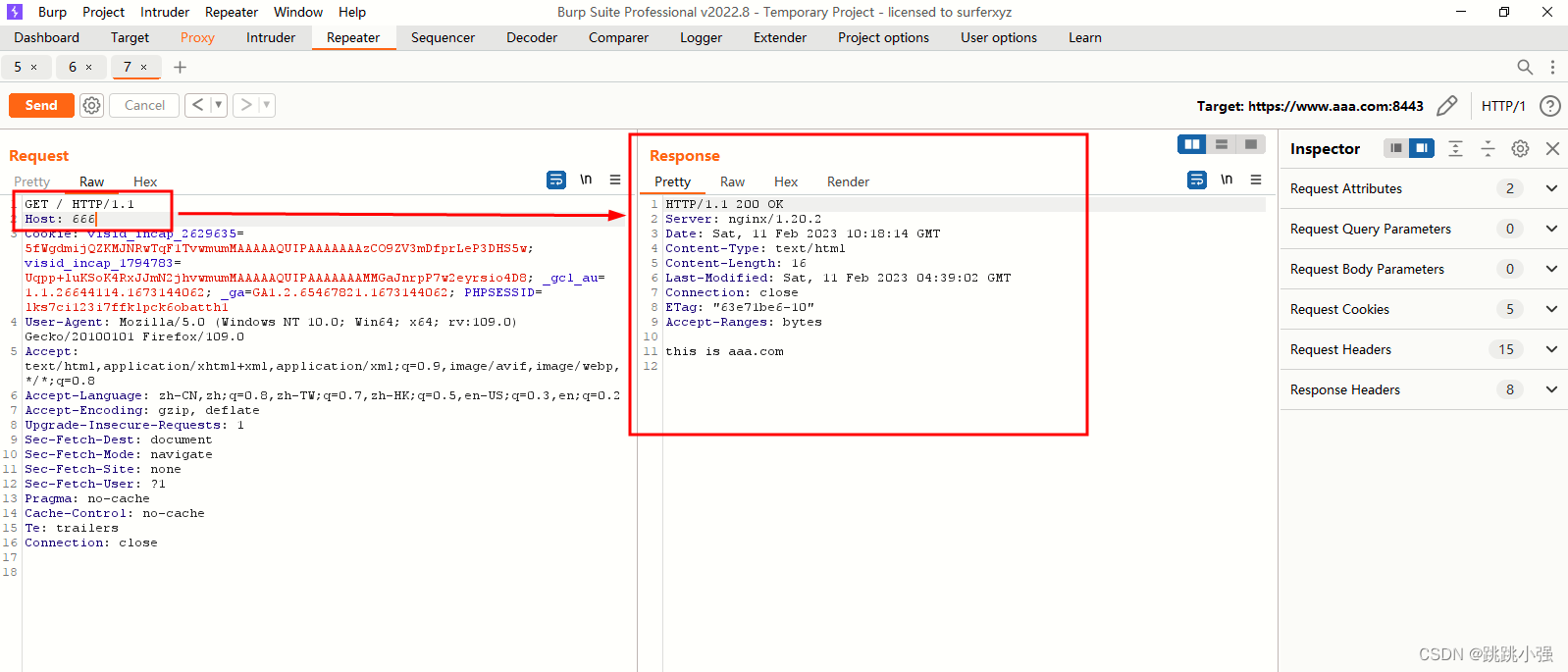The image size is (1568, 672).
Task: Click response body text 'this is aaa.com'
Action: tap(724, 351)
